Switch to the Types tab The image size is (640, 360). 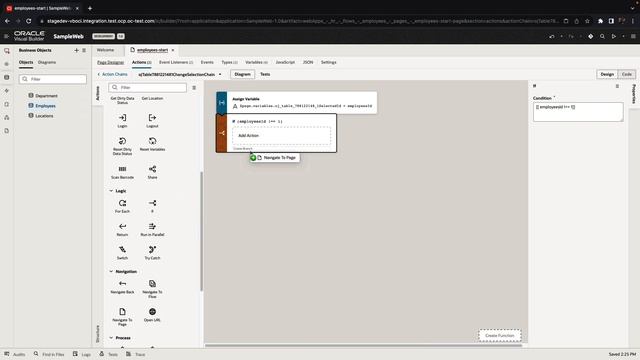[x=229, y=62]
